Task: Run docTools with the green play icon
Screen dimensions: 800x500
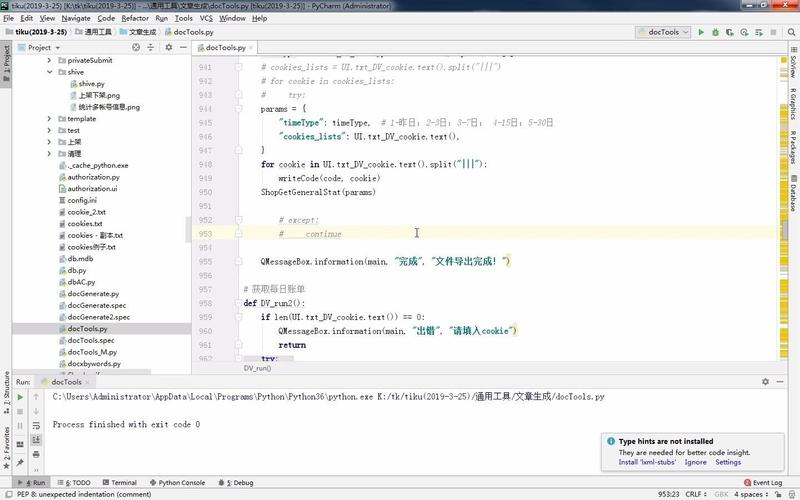Action: click(701, 32)
